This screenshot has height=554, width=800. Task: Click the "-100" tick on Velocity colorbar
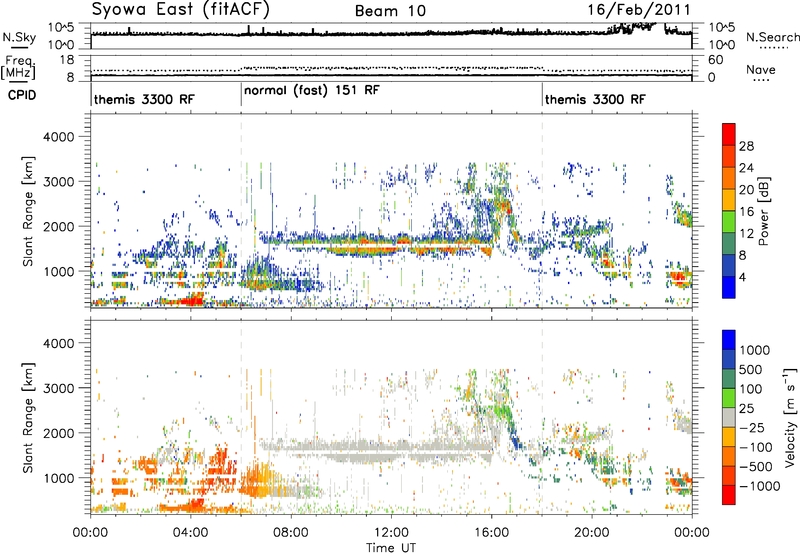click(756, 447)
